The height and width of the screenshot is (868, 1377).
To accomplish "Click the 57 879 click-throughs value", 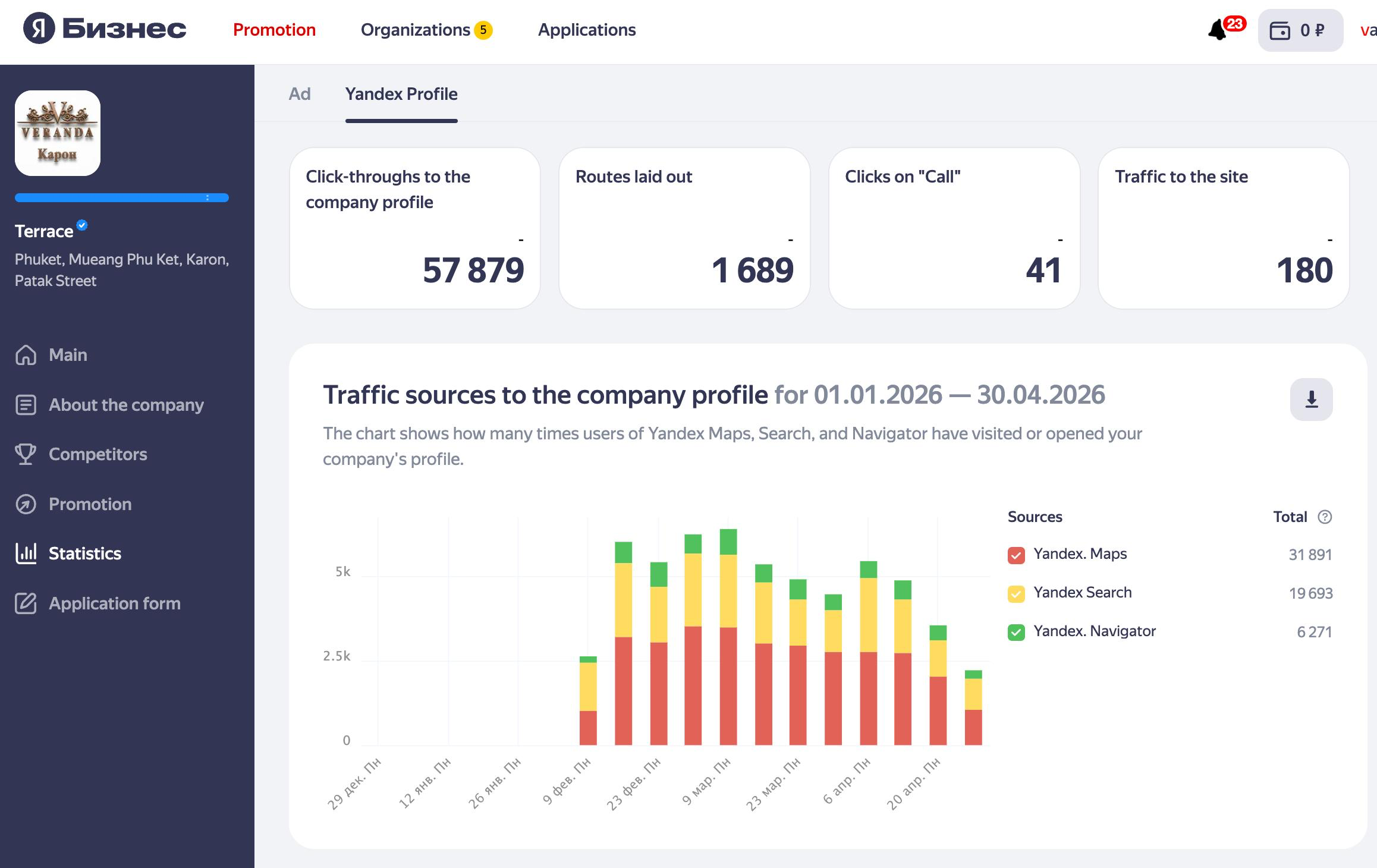I will coord(473,271).
